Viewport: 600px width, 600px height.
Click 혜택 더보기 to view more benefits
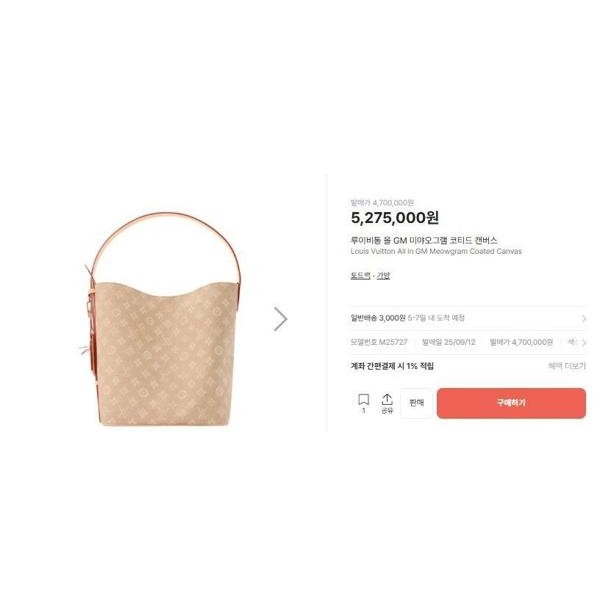click(x=567, y=366)
